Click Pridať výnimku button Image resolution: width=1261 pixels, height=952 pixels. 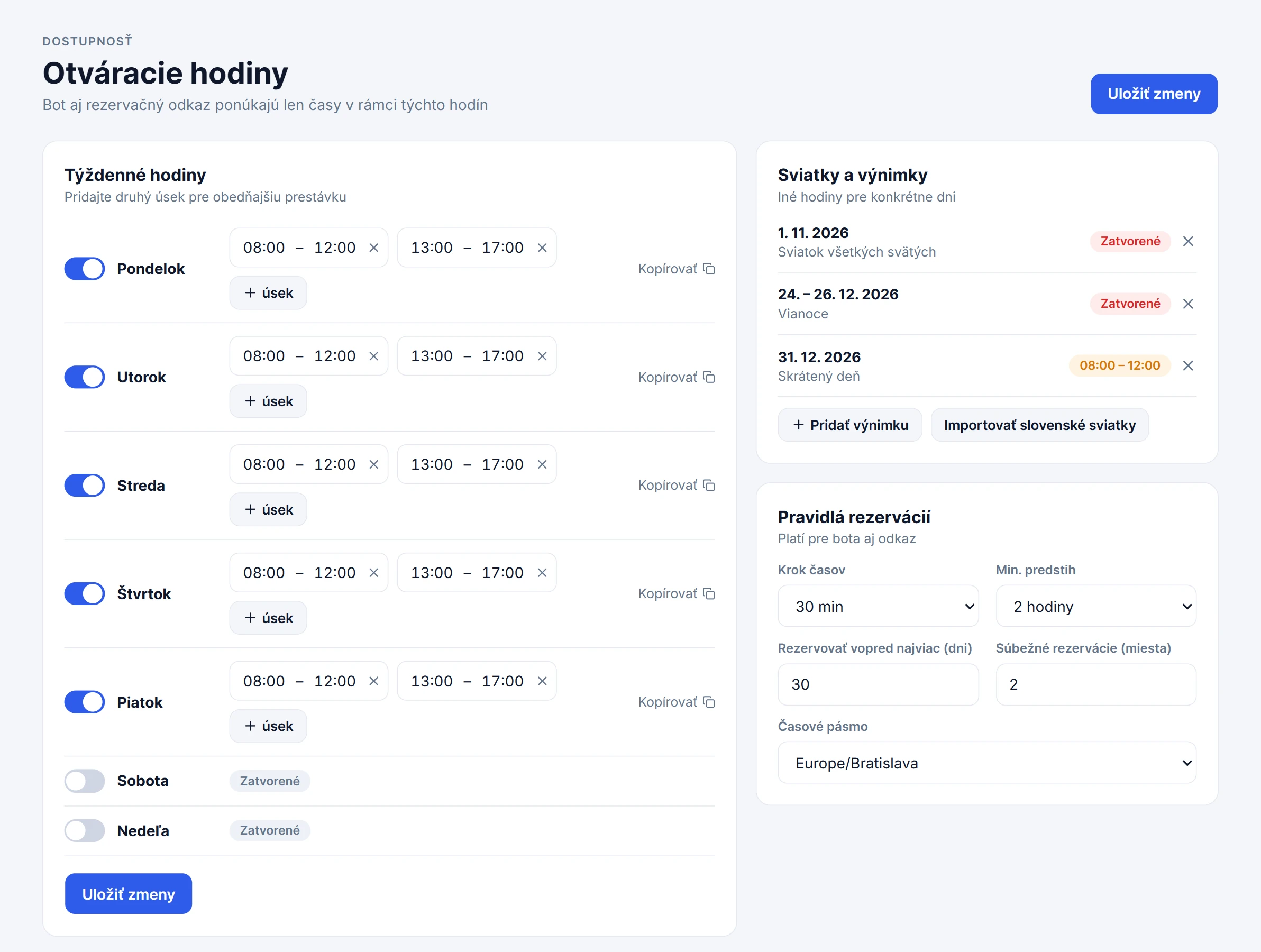coord(850,425)
